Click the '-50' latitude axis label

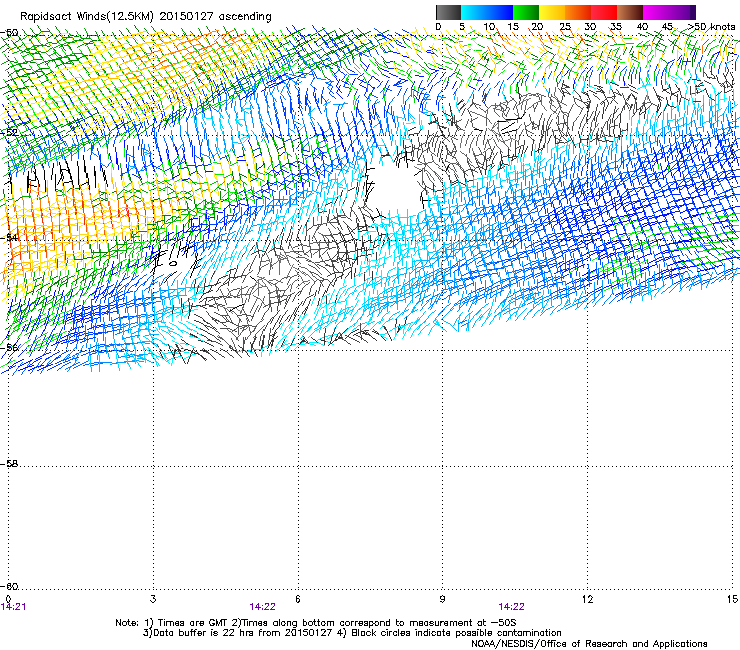click(9, 33)
